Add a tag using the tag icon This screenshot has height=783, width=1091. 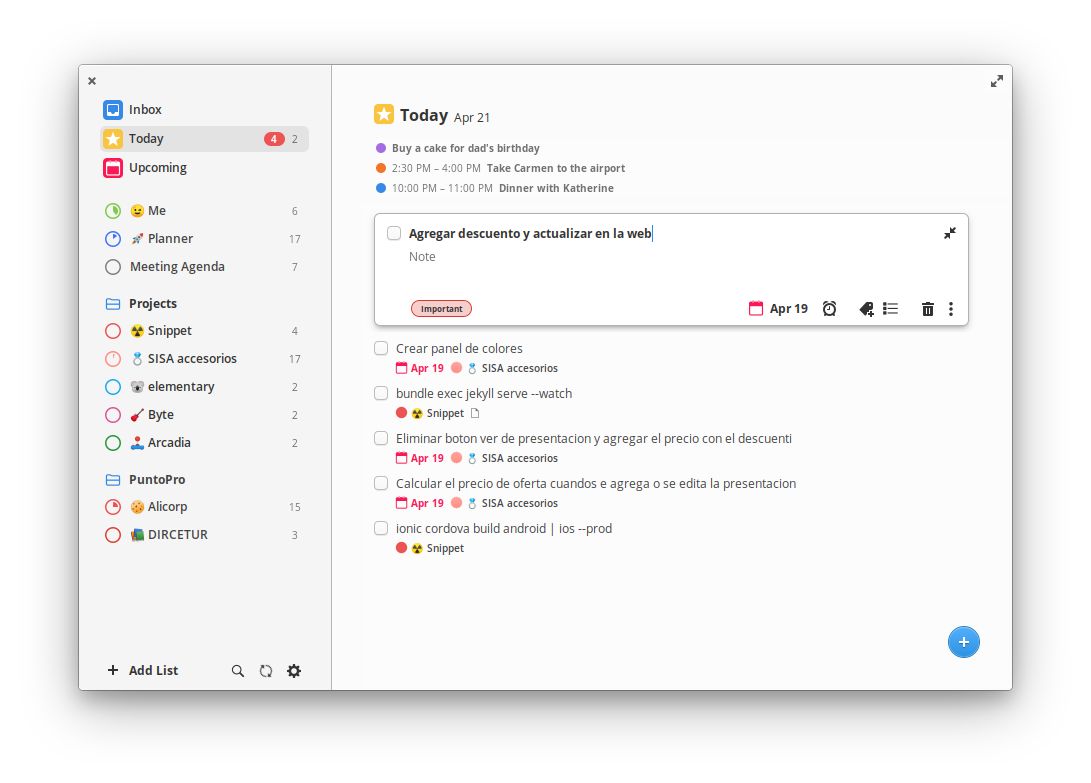click(865, 308)
